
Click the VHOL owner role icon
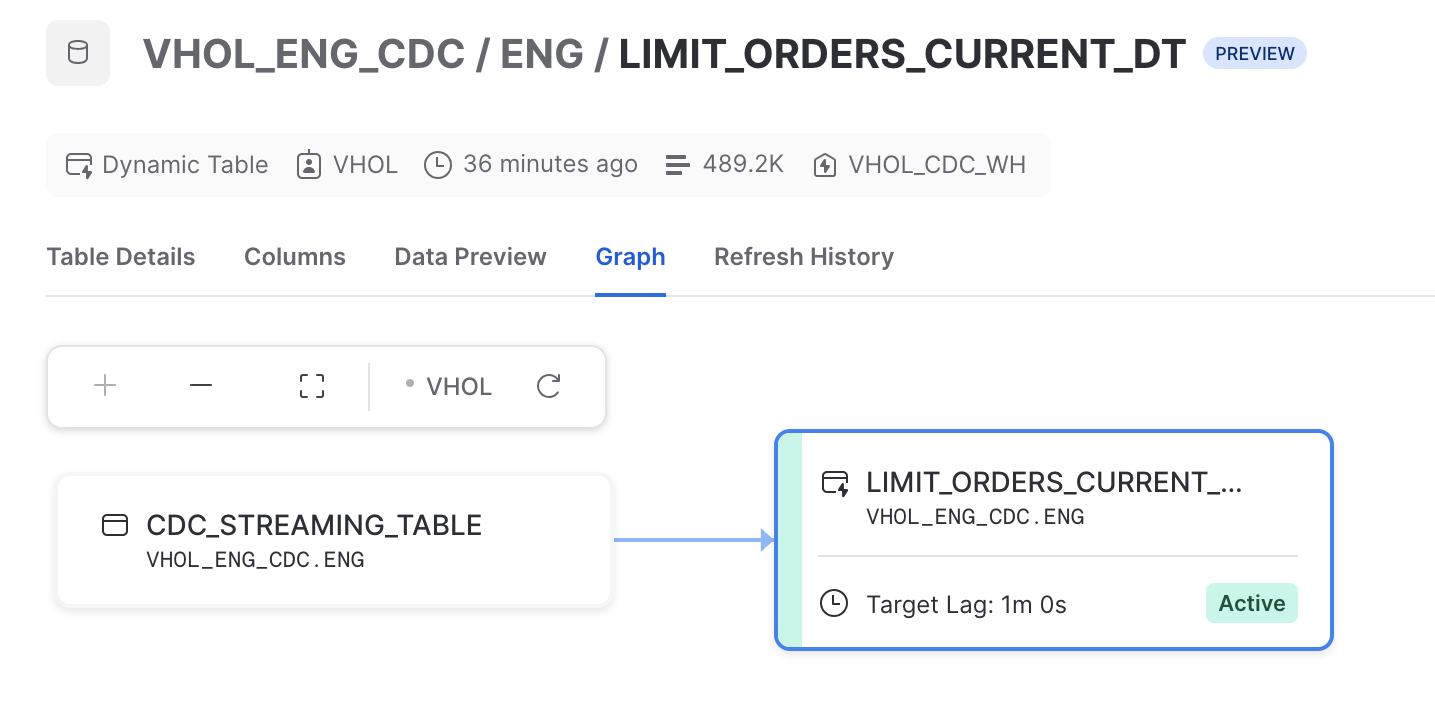click(x=308, y=165)
